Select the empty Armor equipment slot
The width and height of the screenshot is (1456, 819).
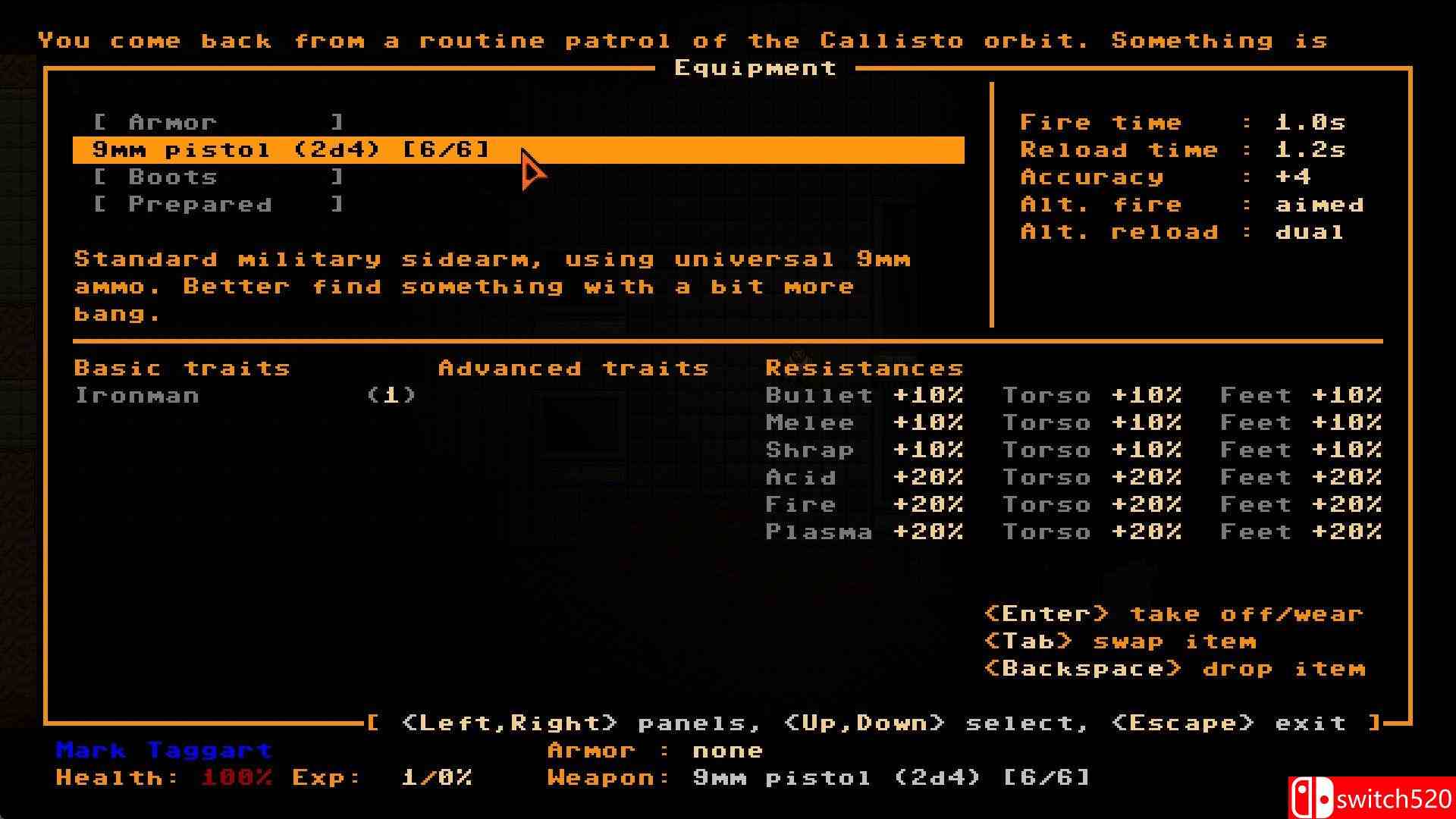point(218,122)
